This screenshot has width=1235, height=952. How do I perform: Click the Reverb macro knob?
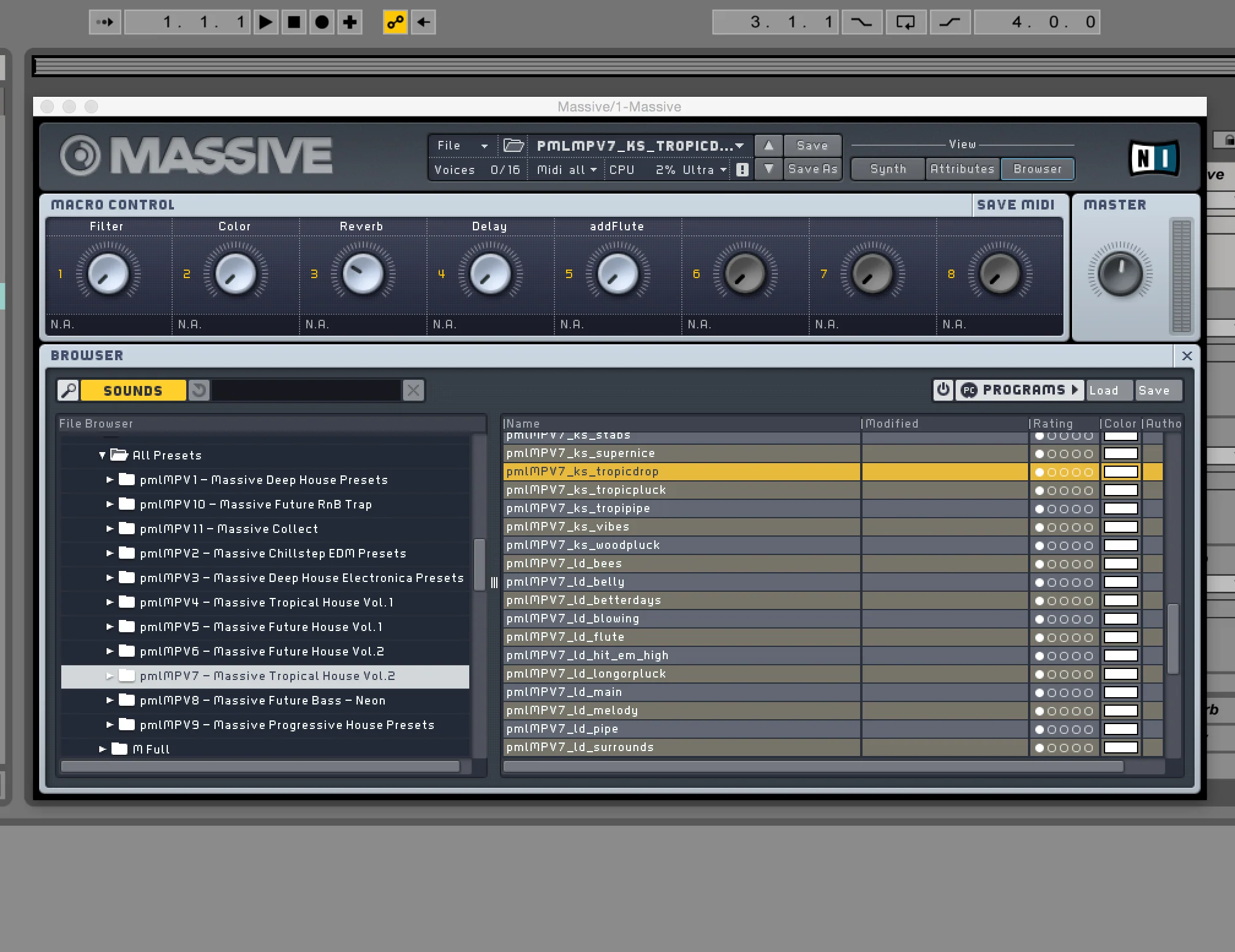[363, 274]
